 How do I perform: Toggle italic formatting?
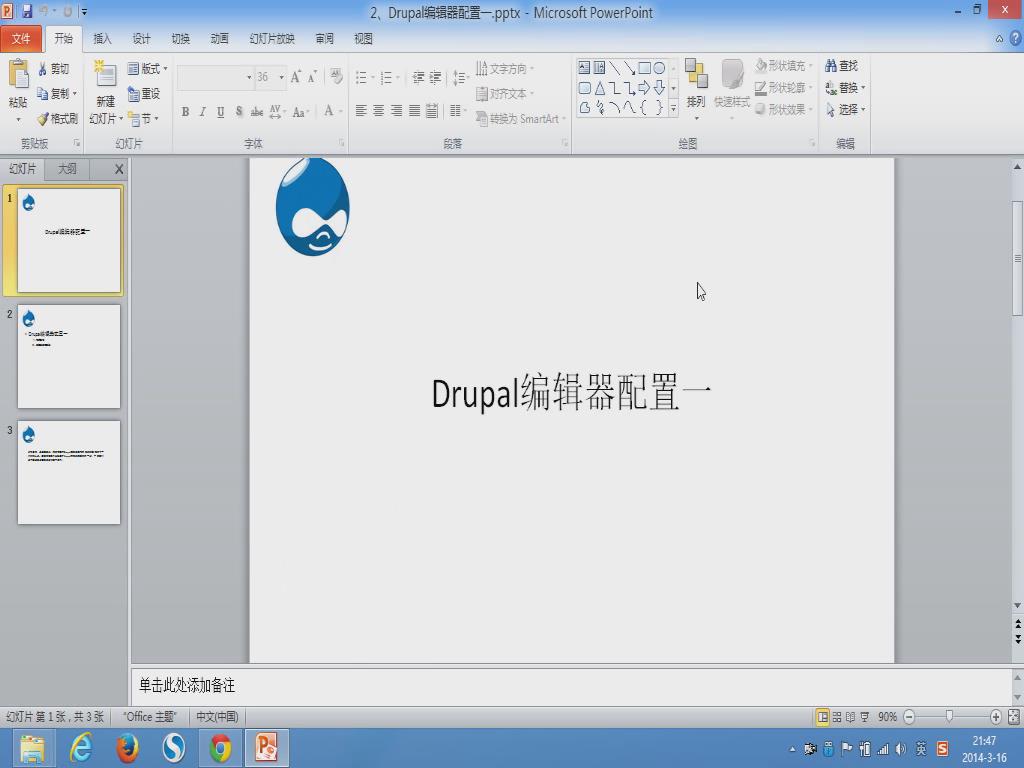coord(203,112)
